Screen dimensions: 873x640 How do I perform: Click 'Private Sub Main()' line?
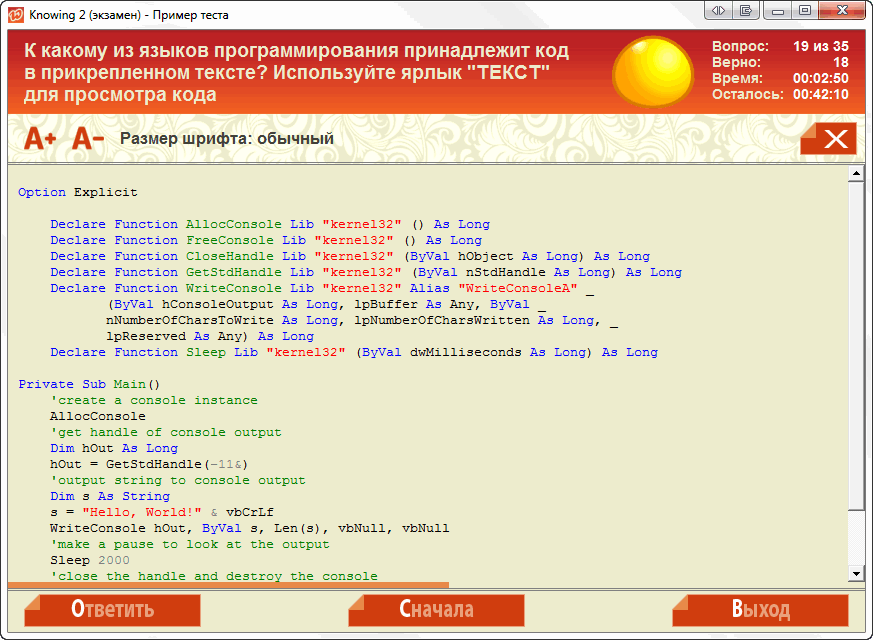click(x=89, y=385)
